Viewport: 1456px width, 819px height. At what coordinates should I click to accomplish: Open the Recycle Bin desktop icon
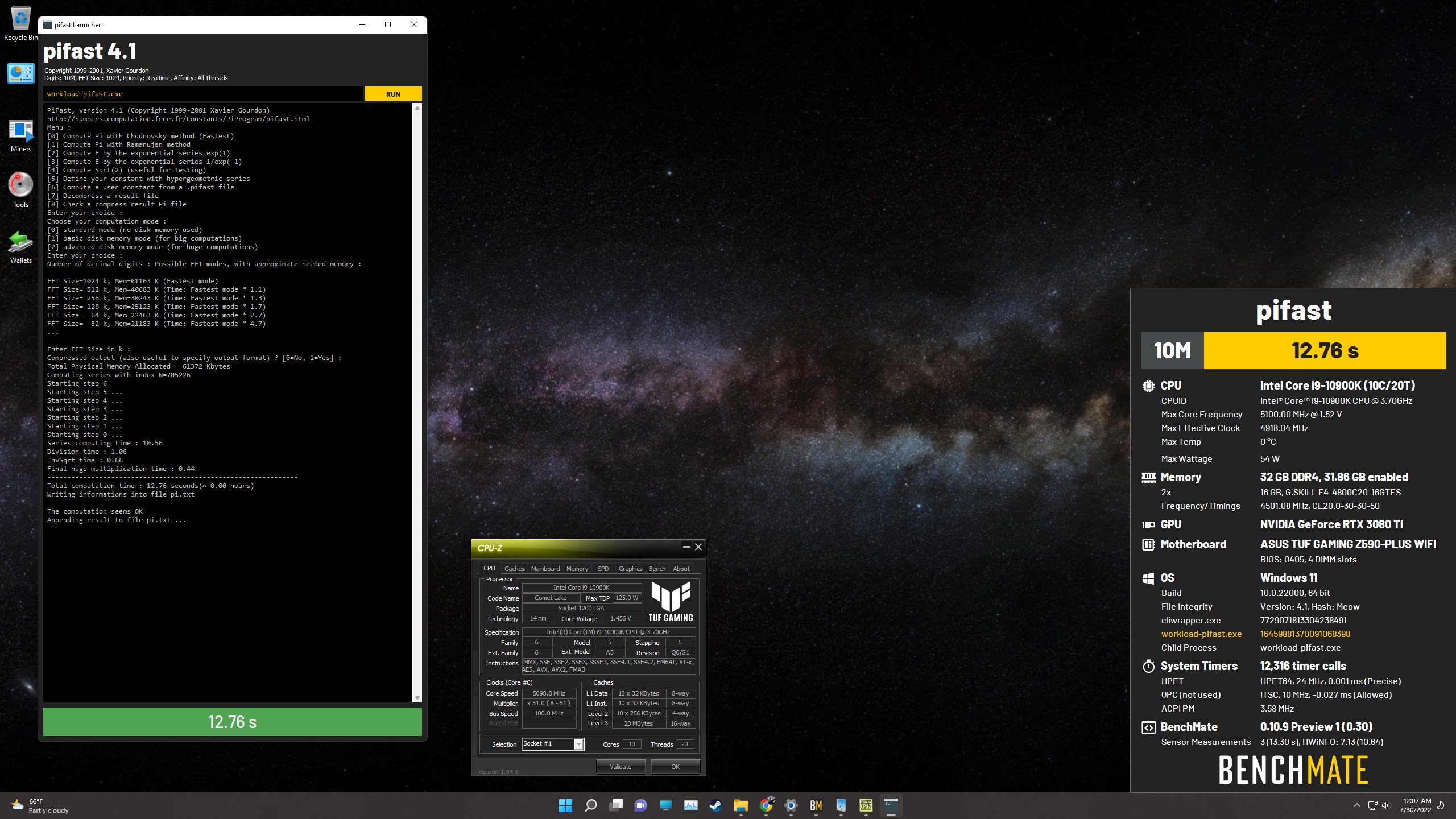click(x=20, y=24)
